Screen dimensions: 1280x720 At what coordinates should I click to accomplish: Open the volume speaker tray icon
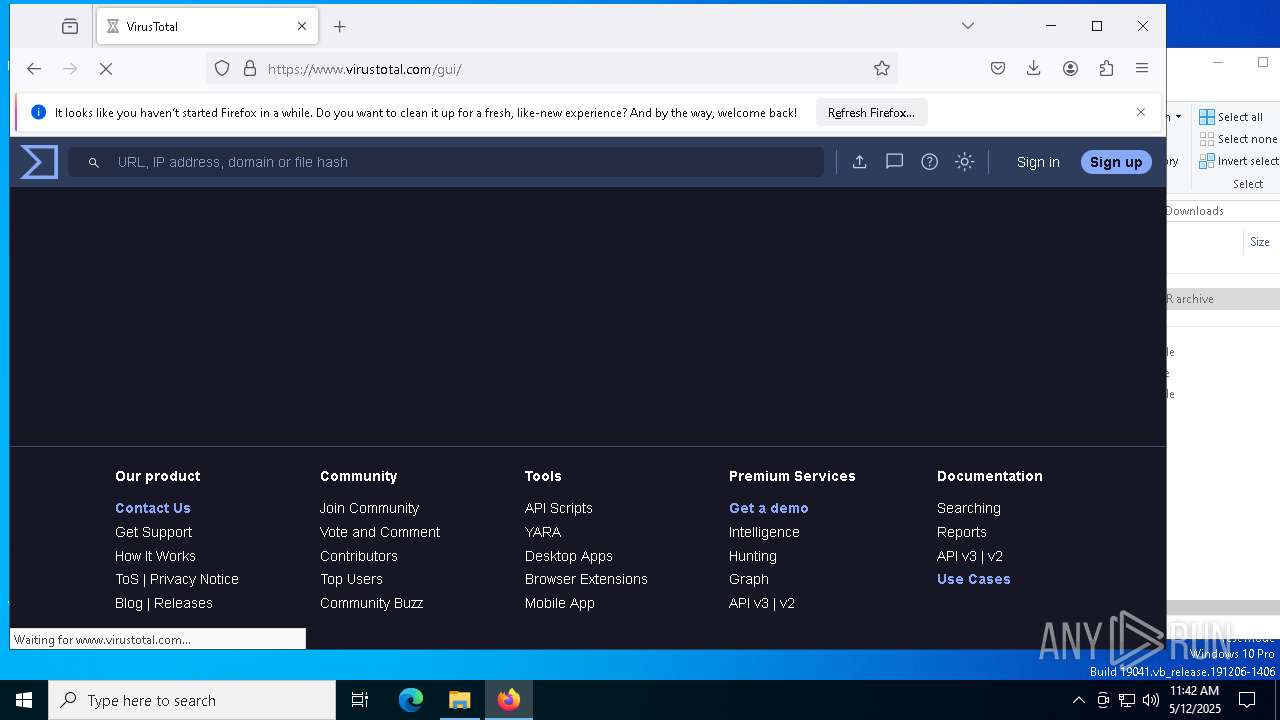tap(1151, 700)
